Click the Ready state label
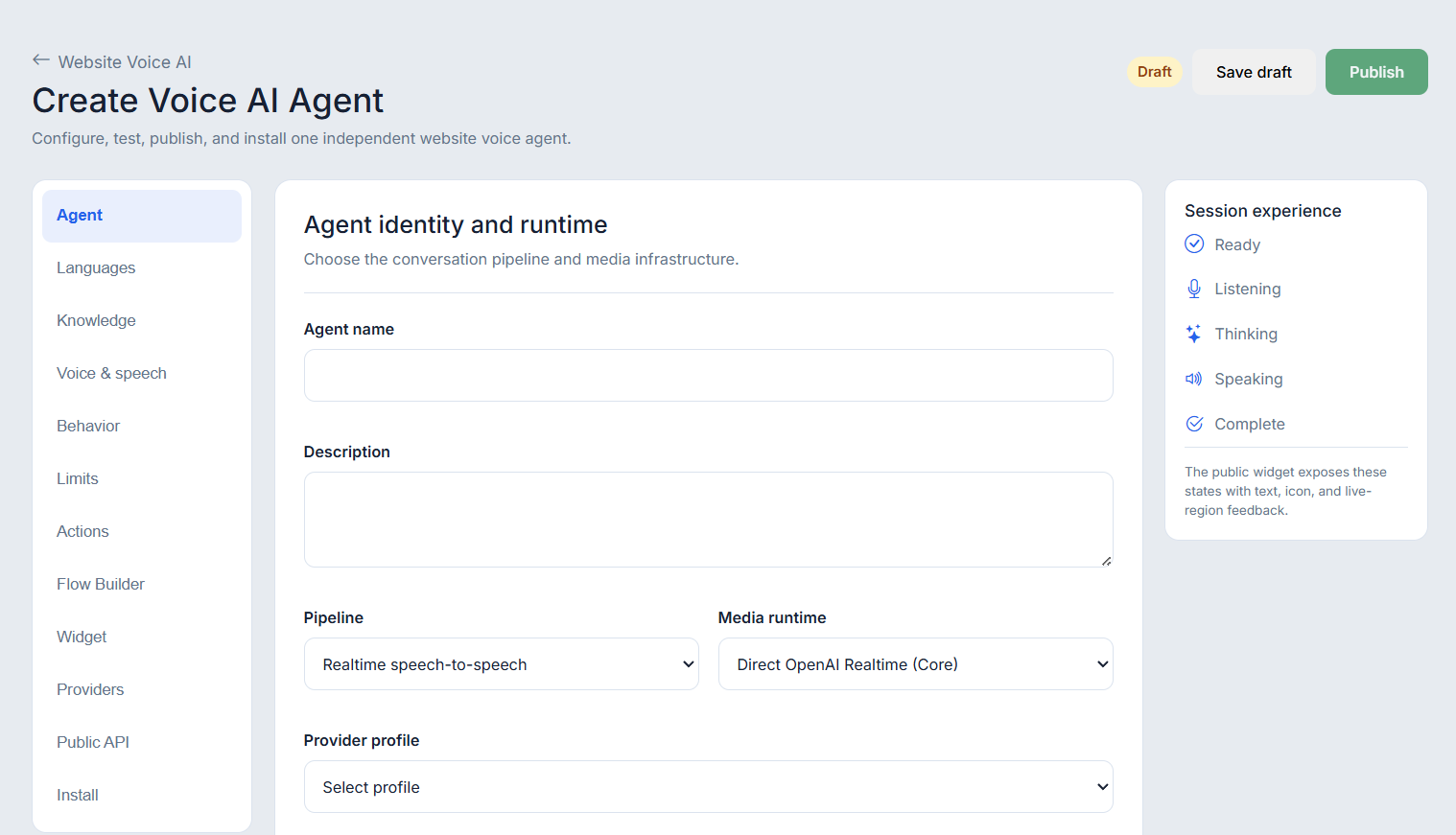 coord(1237,244)
